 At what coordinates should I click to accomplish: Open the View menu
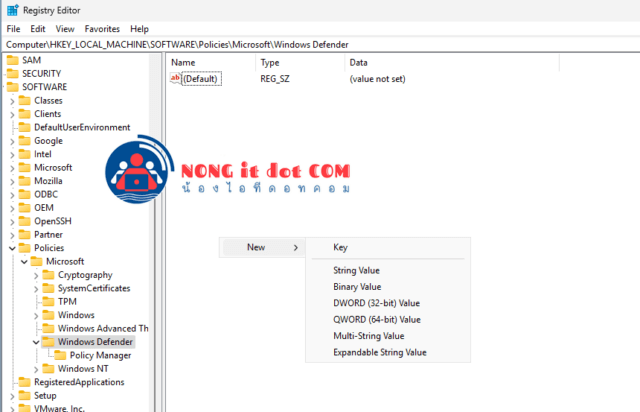coord(65,29)
